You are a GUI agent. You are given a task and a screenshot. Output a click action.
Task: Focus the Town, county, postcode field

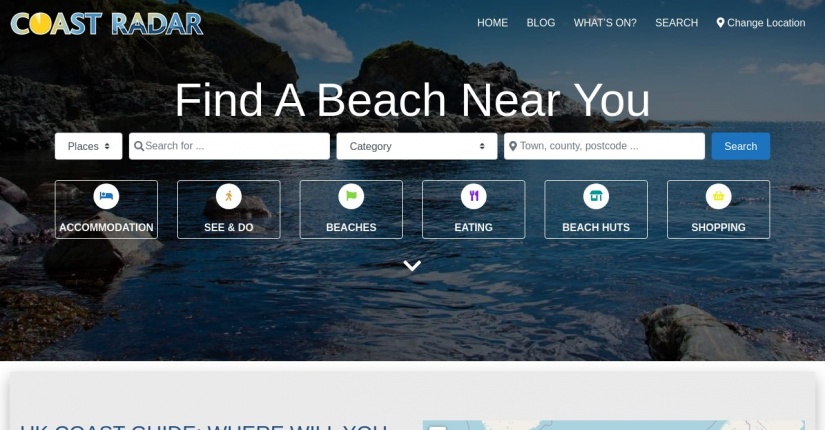click(x=605, y=146)
